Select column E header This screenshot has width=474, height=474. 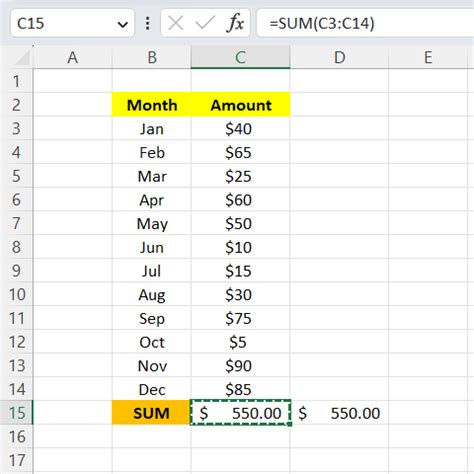428,57
